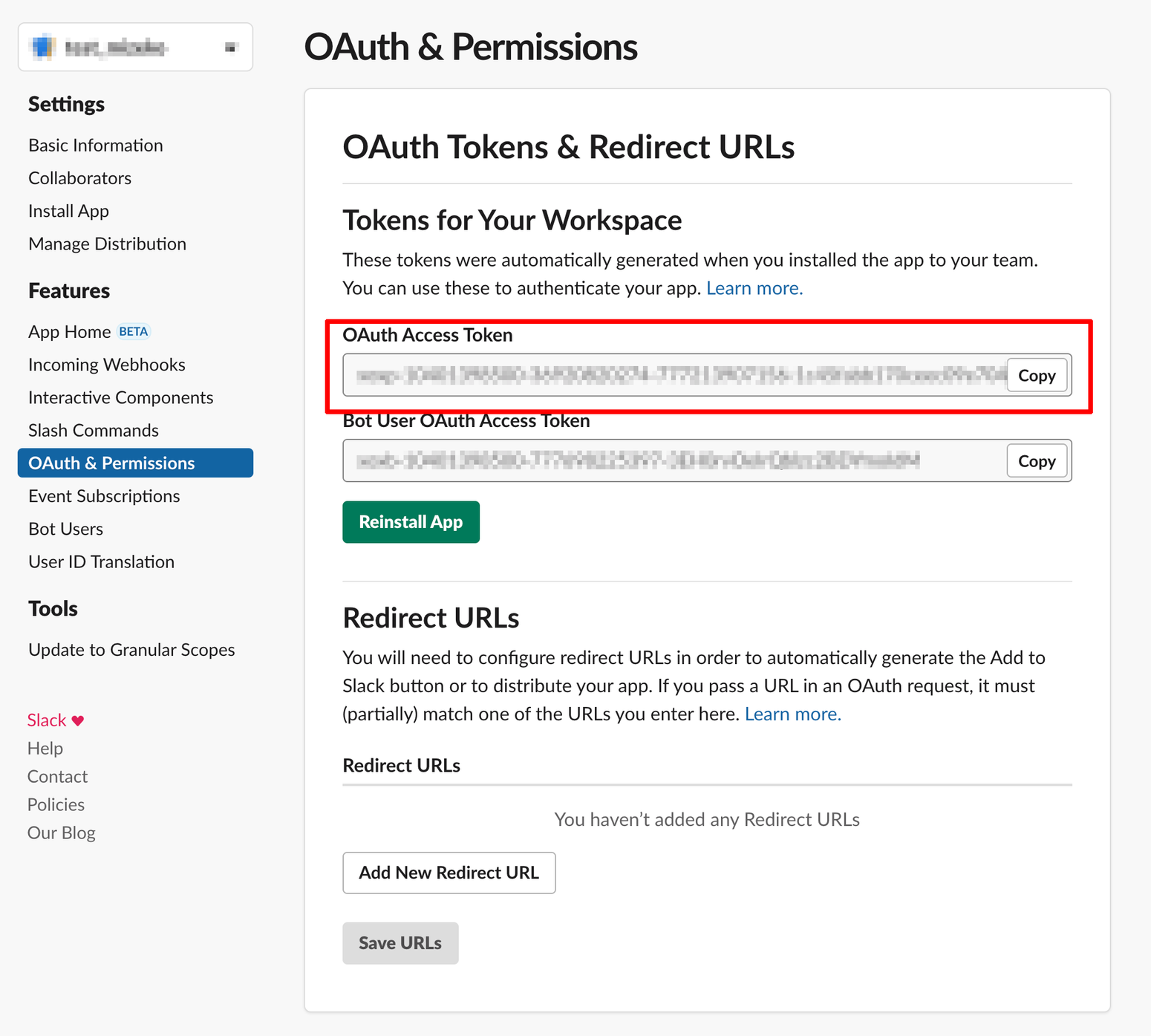
Task: Click the Save URLs button
Action: 400,943
